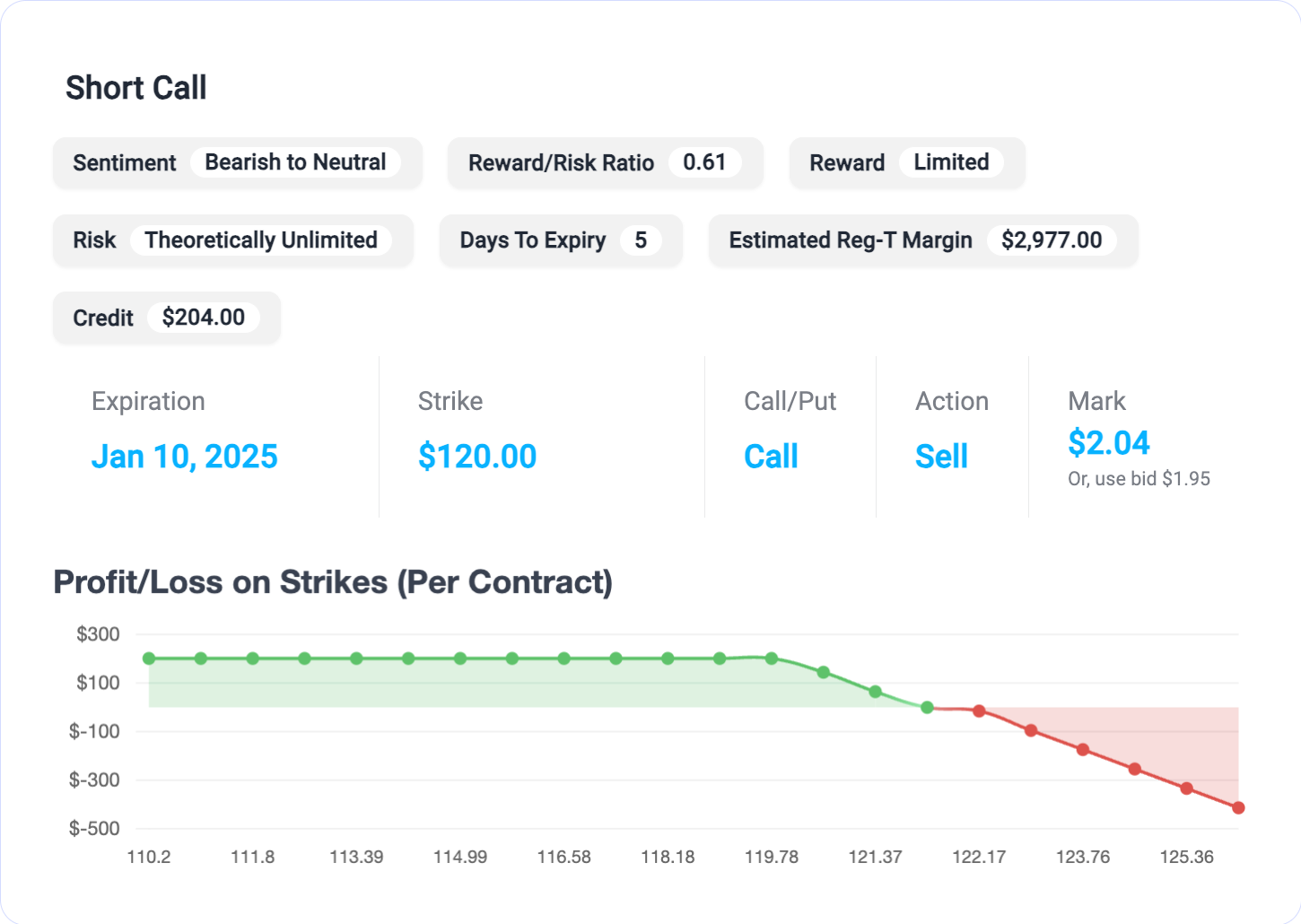Click the 119.78 axis label on the chart
Screen dimensions: 1301x924
(772, 857)
